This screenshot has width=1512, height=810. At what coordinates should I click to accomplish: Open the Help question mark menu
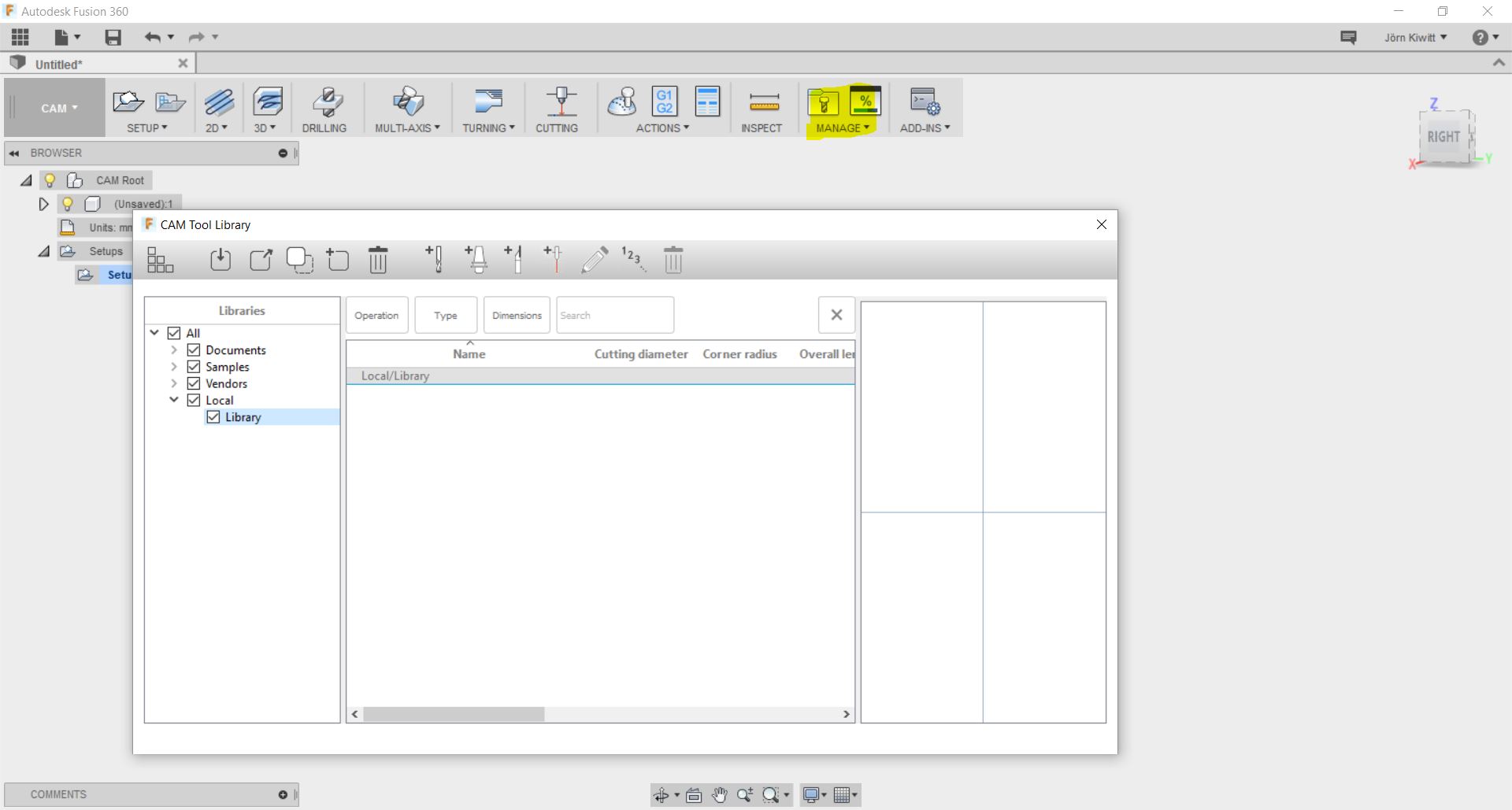tap(1485, 37)
